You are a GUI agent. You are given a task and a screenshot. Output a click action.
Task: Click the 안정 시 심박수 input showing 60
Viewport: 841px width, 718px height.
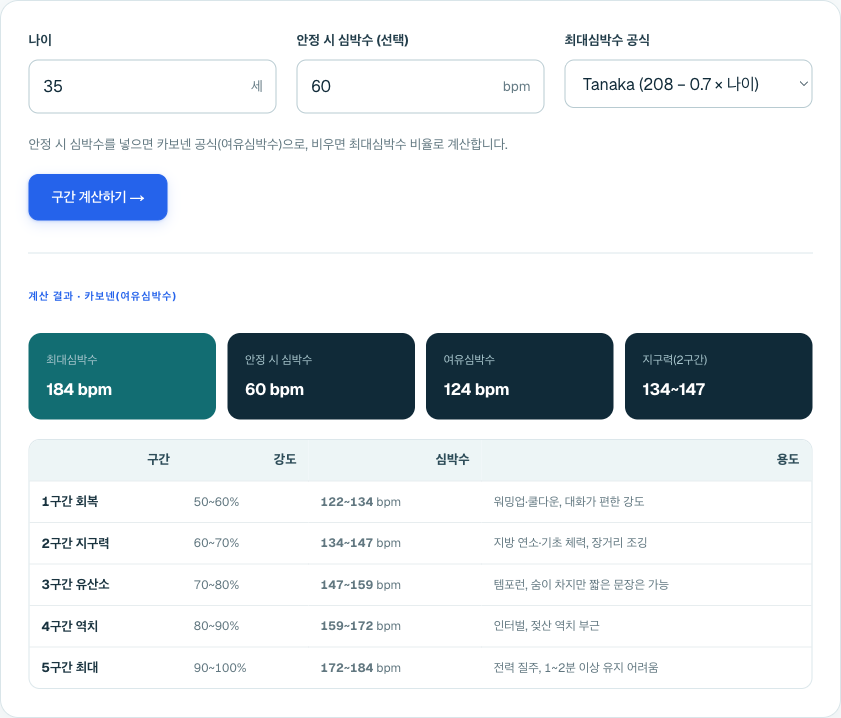pos(420,86)
